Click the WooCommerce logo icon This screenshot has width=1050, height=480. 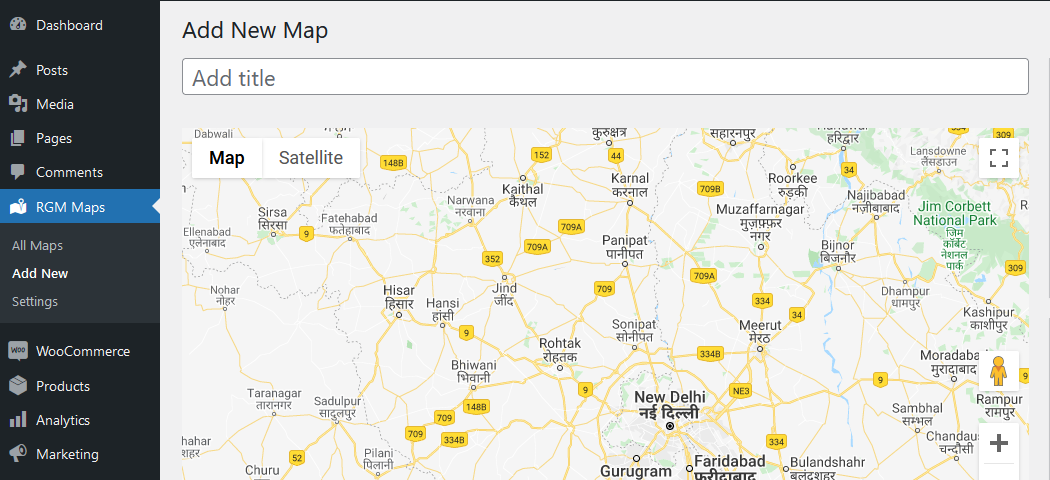(x=17, y=351)
